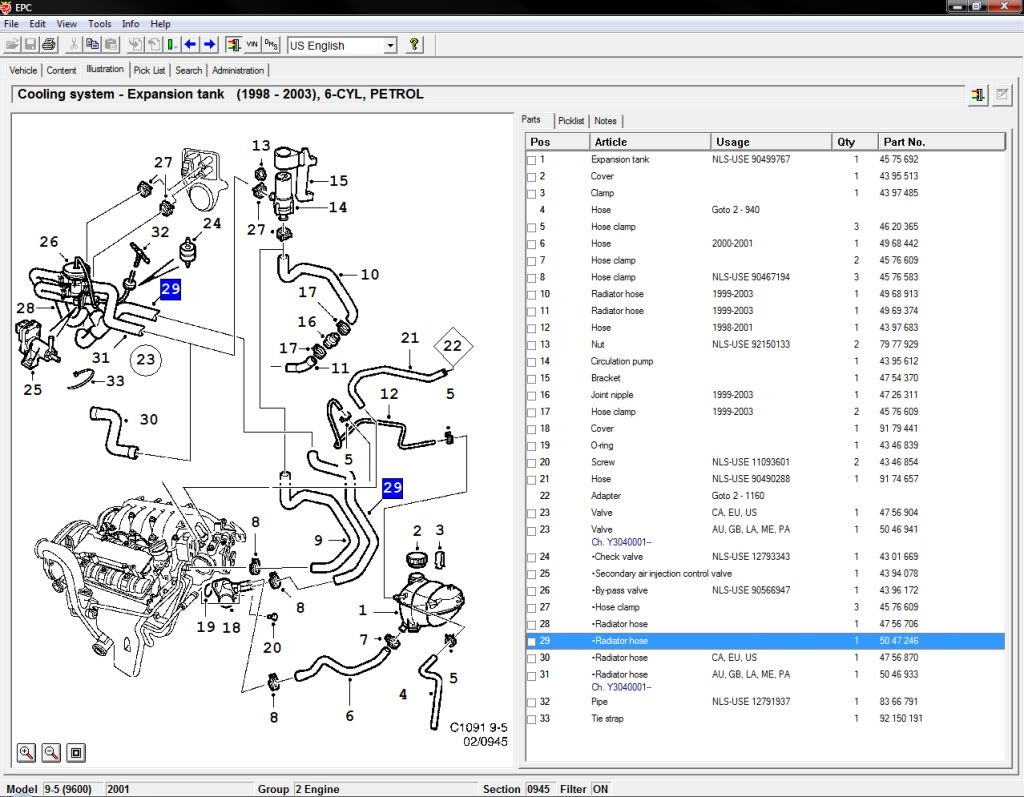The height and width of the screenshot is (797, 1024).
Task: Click the diamond 22 callout in the illustration
Action: click(453, 346)
